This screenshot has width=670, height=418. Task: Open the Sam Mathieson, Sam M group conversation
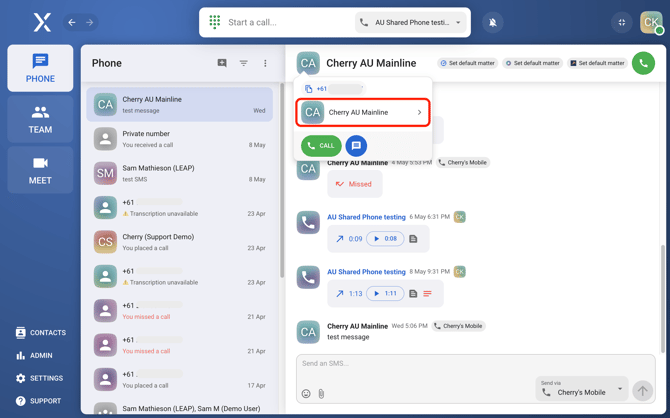pyautogui.click(x=179, y=408)
